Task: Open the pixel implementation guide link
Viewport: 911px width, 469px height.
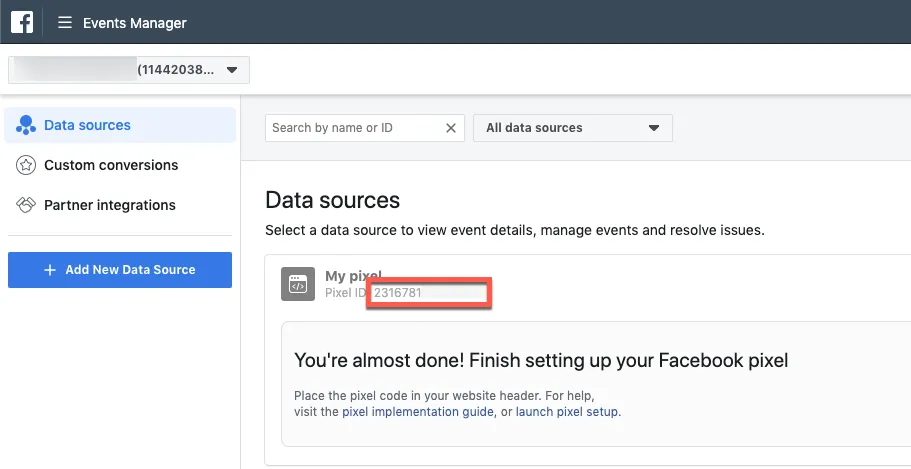Action: [418, 412]
